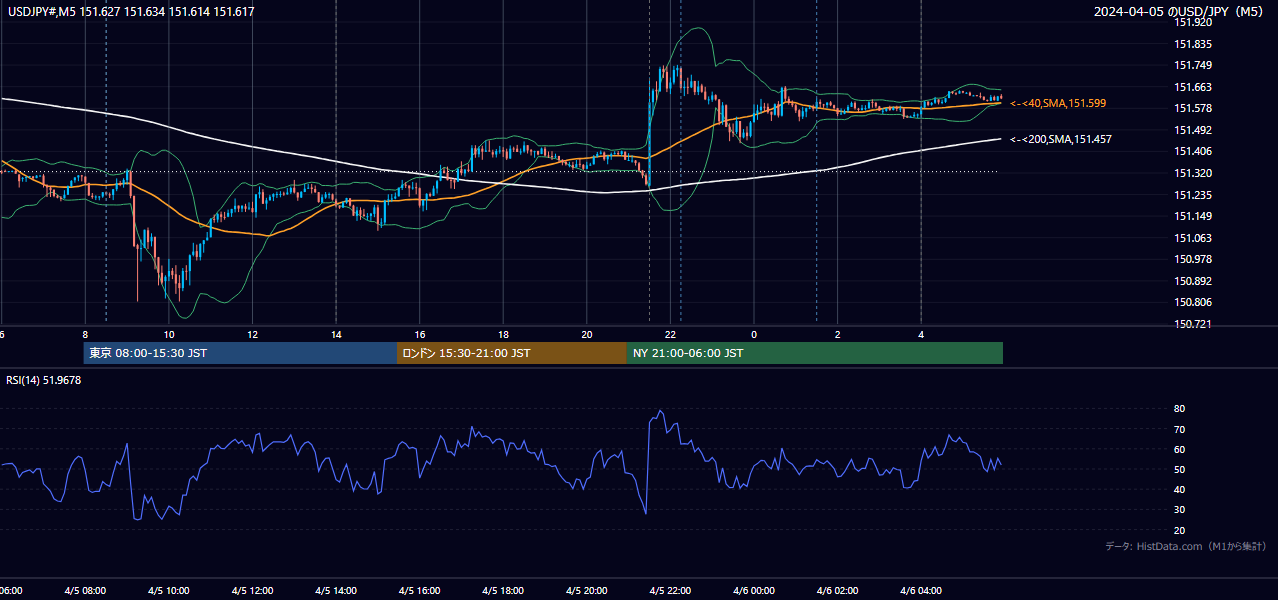Click price axis value 151.920
Viewport: 1278px width, 600px height.
pos(1193,21)
